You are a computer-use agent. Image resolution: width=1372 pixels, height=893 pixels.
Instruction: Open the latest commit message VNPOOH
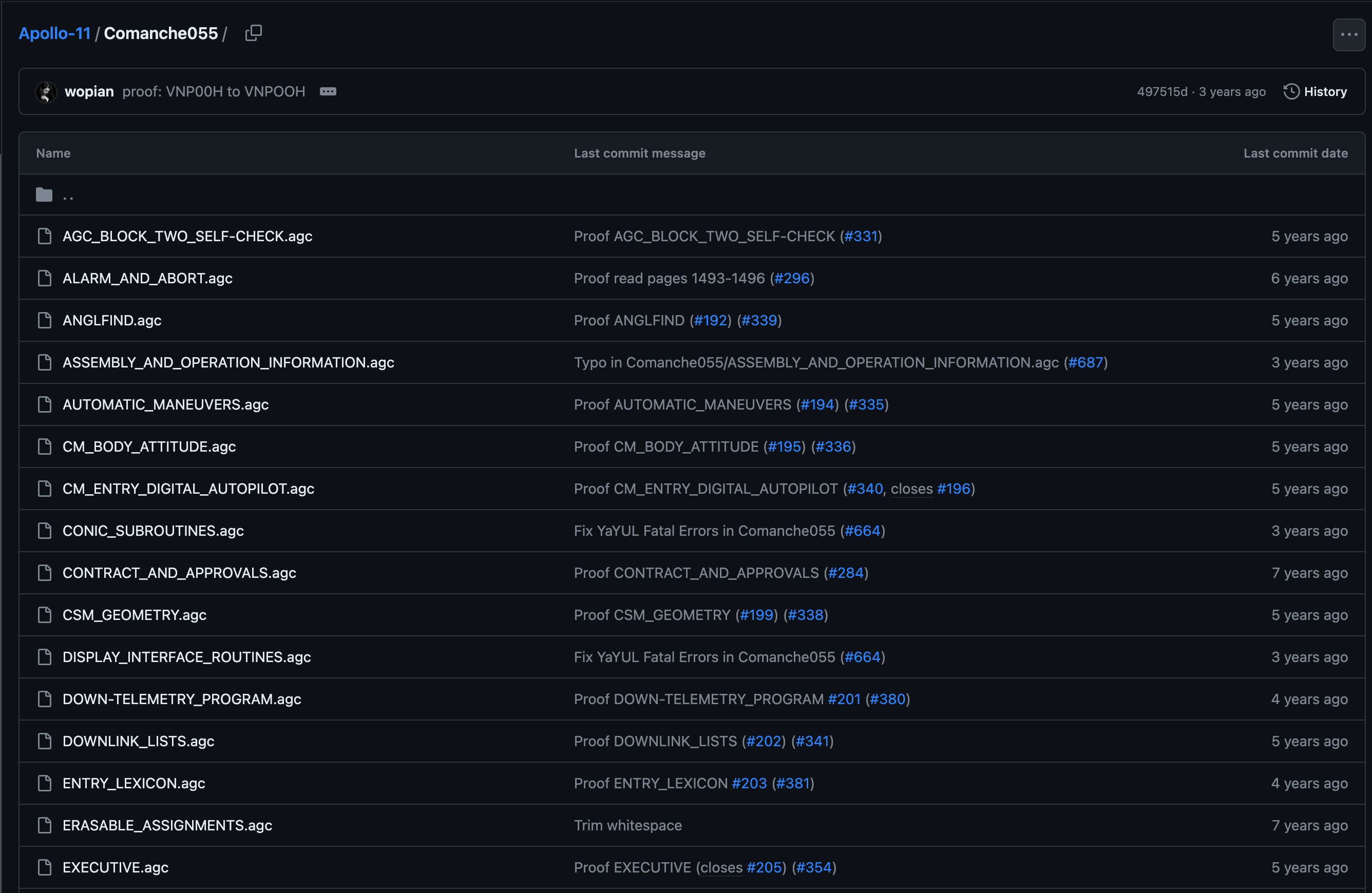click(214, 91)
